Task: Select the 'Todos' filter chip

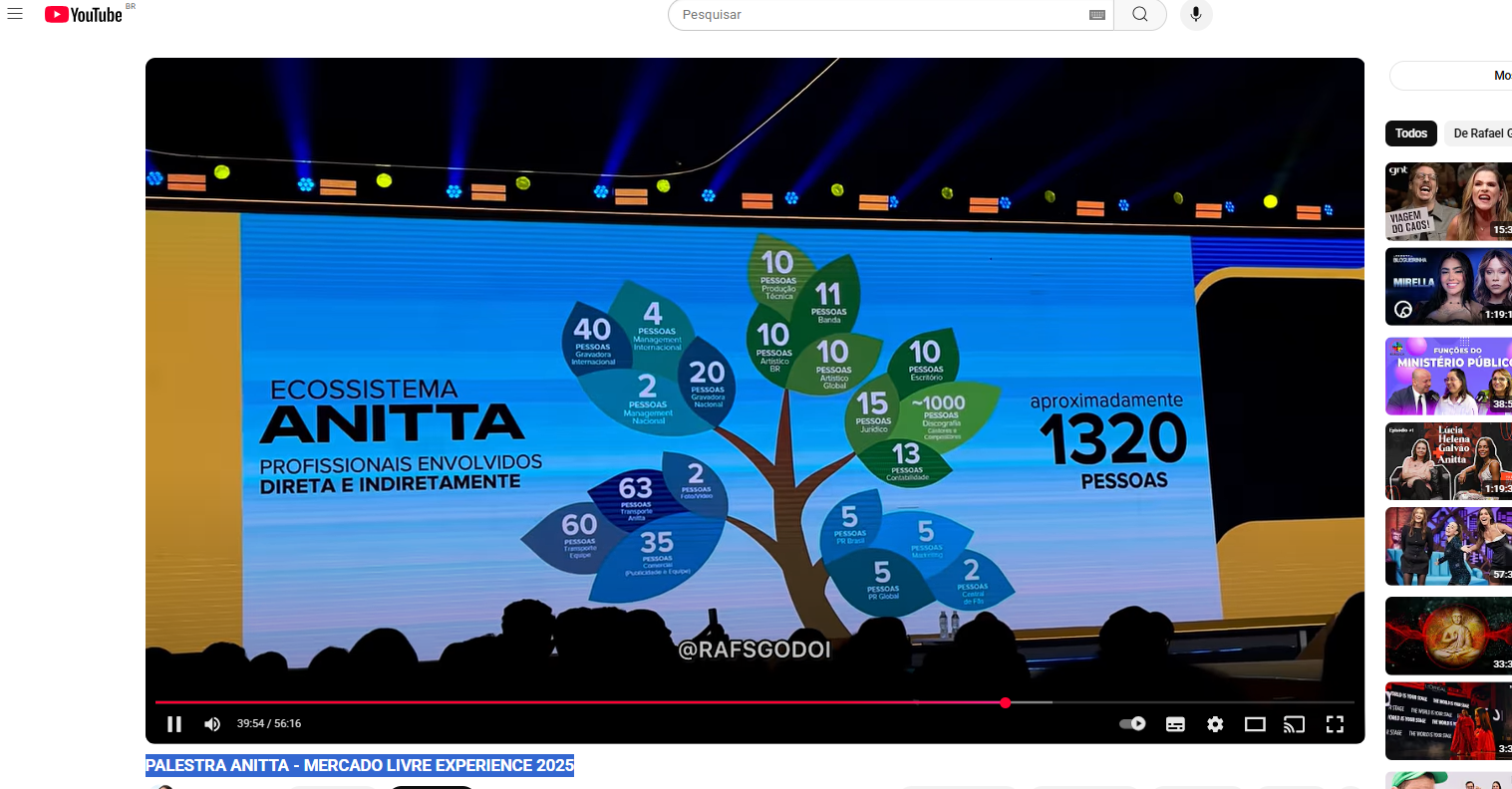Action: point(1410,133)
